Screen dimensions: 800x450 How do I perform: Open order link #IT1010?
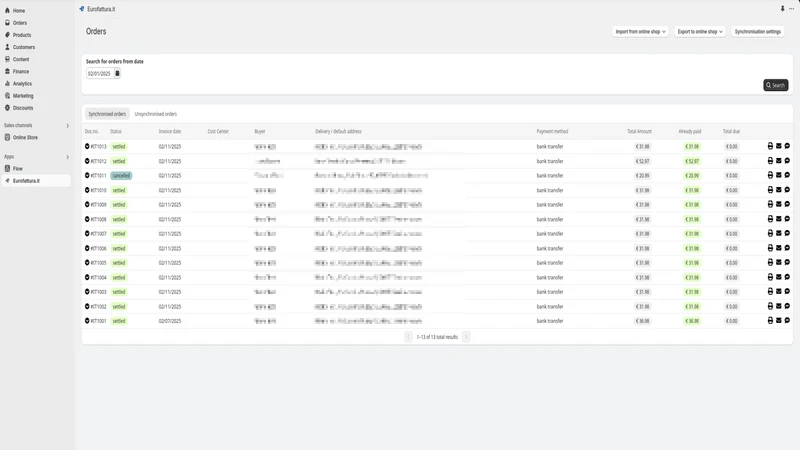click(98, 190)
